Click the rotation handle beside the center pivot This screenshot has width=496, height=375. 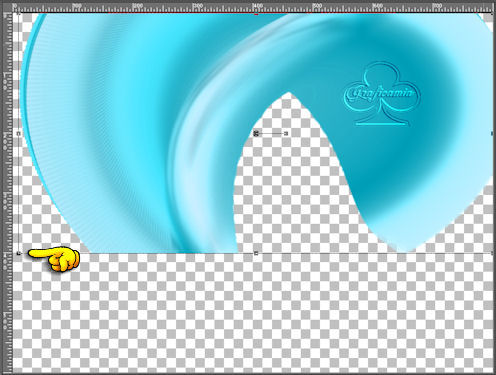click(x=286, y=134)
